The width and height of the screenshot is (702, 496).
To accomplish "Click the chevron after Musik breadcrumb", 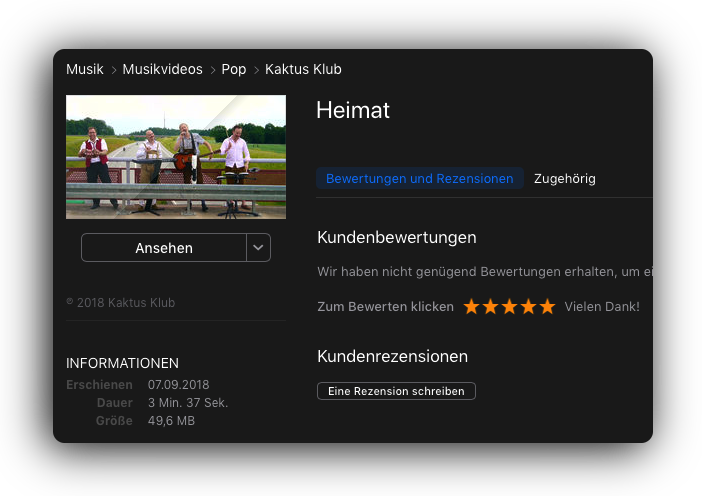I will pyautogui.click(x=114, y=70).
